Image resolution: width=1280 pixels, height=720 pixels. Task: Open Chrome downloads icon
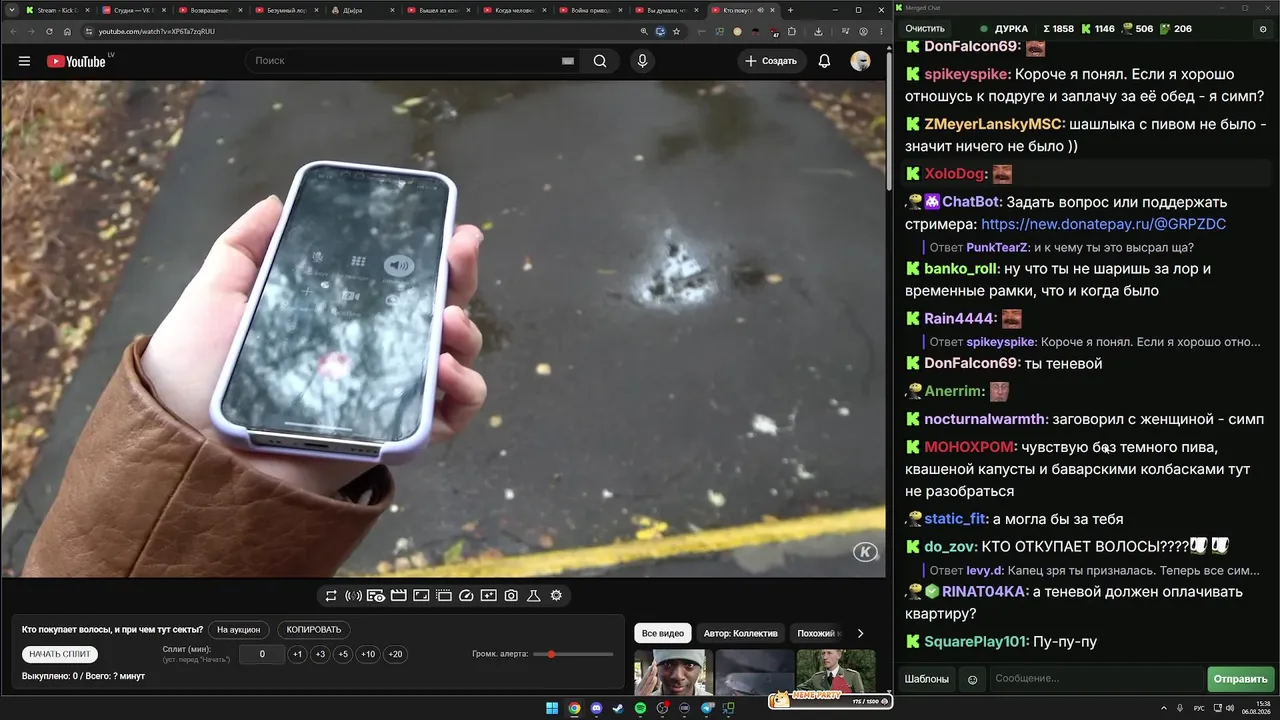pos(818,31)
